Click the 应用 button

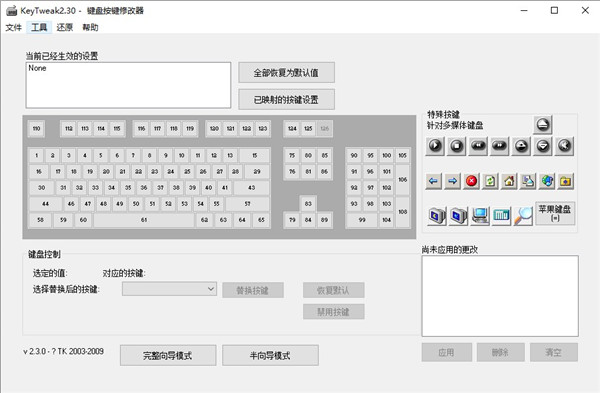(x=447, y=352)
